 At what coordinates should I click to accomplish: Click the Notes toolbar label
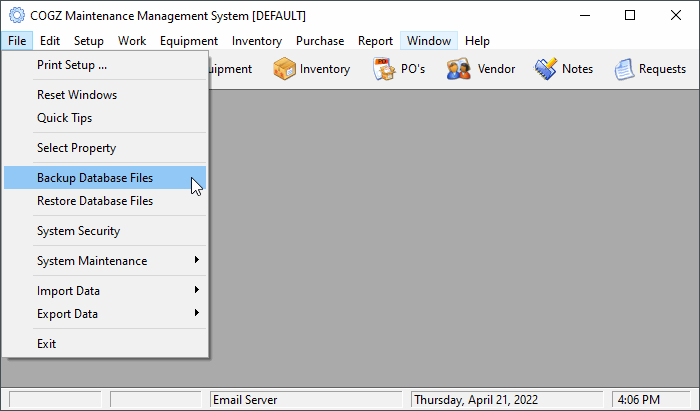click(577, 69)
